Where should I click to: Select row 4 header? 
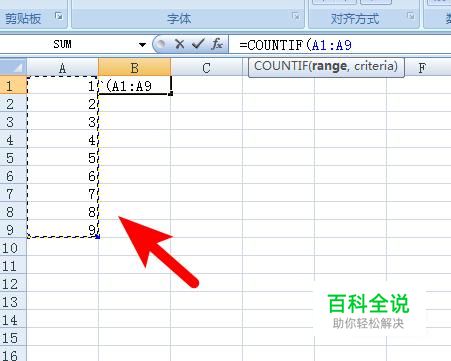click(x=13, y=139)
